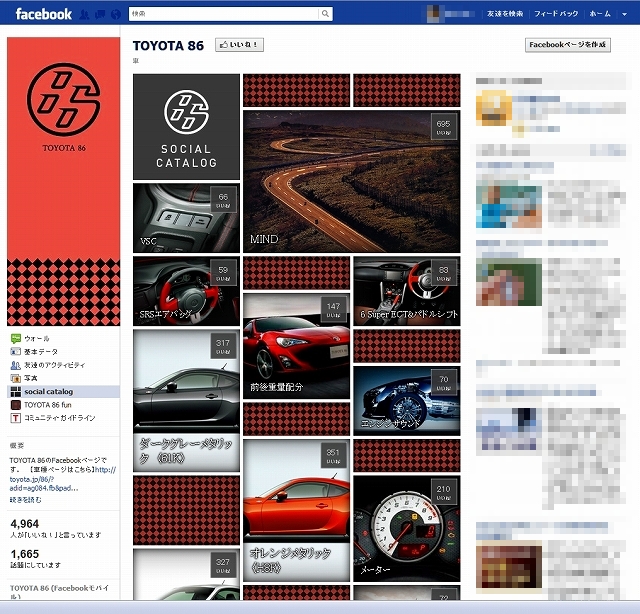Click the TOYOTA 86 fun icon
The image size is (640, 614).
16,405
